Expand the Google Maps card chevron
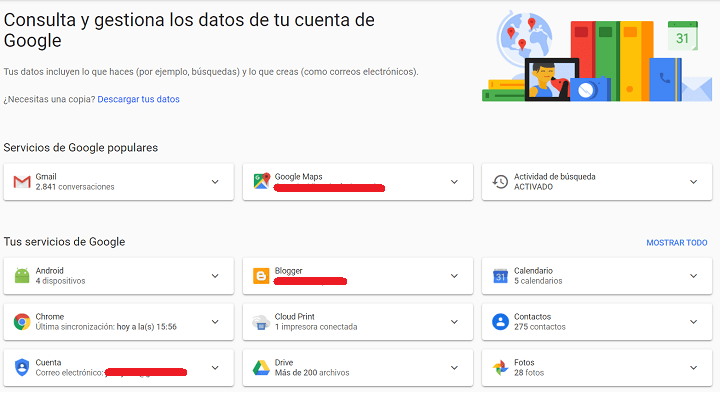The height and width of the screenshot is (394, 720). 454,182
